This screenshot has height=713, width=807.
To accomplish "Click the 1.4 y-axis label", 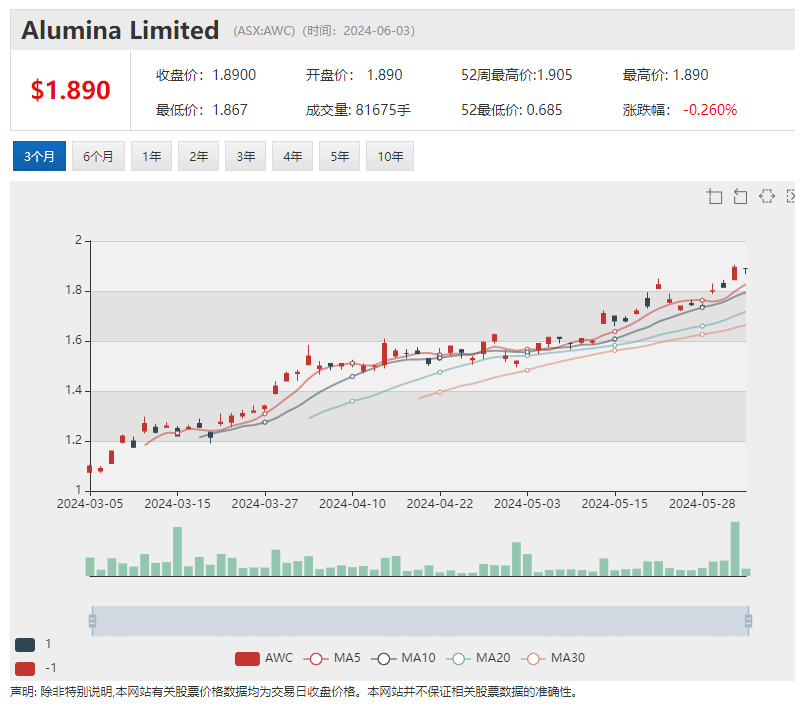I will click(x=74, y=390).
